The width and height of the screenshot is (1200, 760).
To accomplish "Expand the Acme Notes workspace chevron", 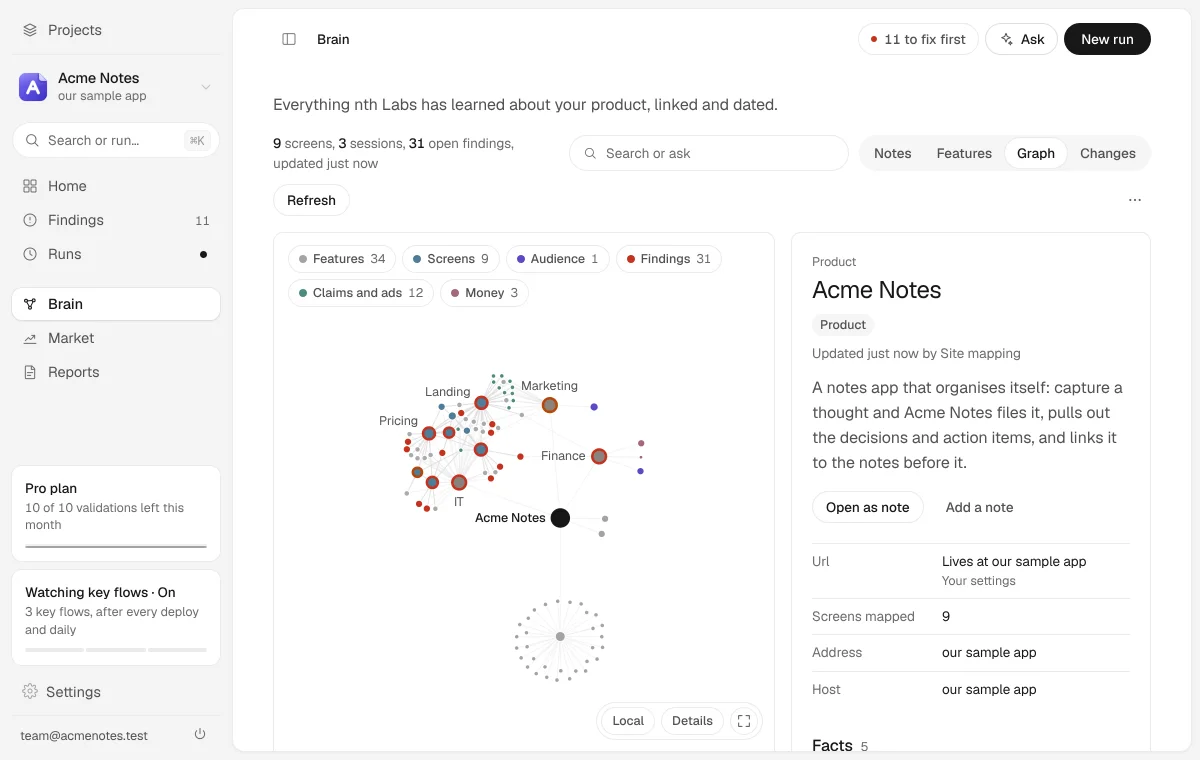I will [205, 87].
